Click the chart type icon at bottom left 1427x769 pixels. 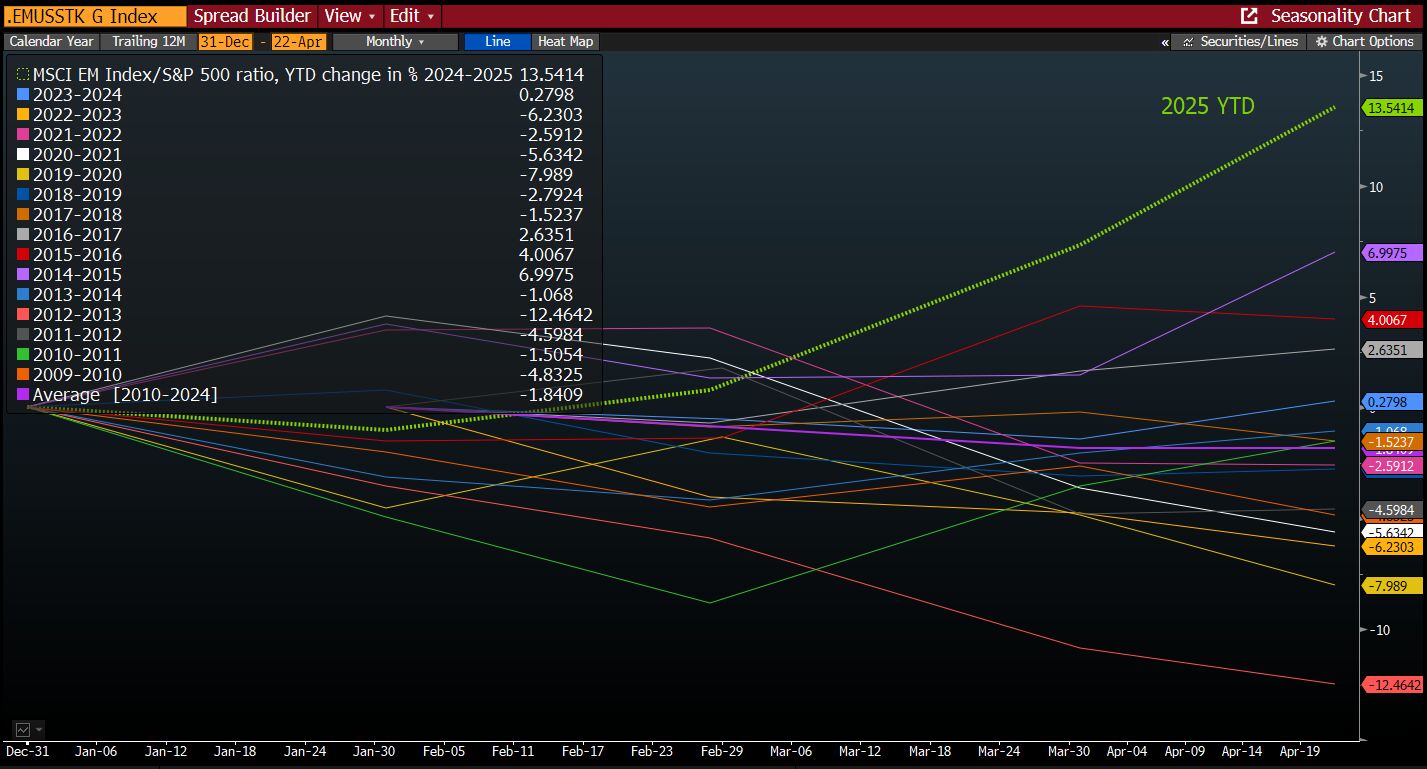22,730
